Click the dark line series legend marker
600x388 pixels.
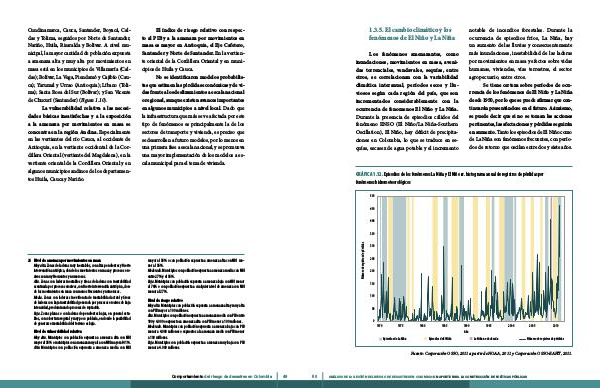(522, 339)
